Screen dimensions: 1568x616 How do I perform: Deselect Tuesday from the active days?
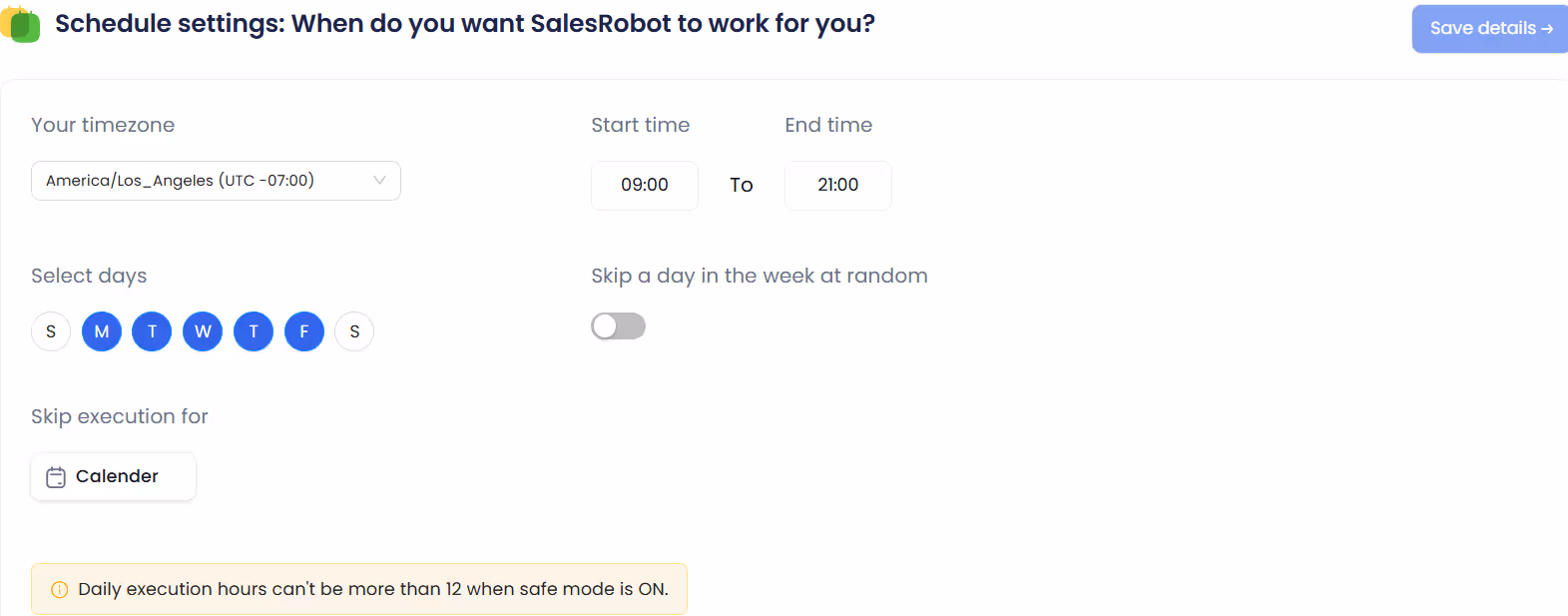coord(152,330)
